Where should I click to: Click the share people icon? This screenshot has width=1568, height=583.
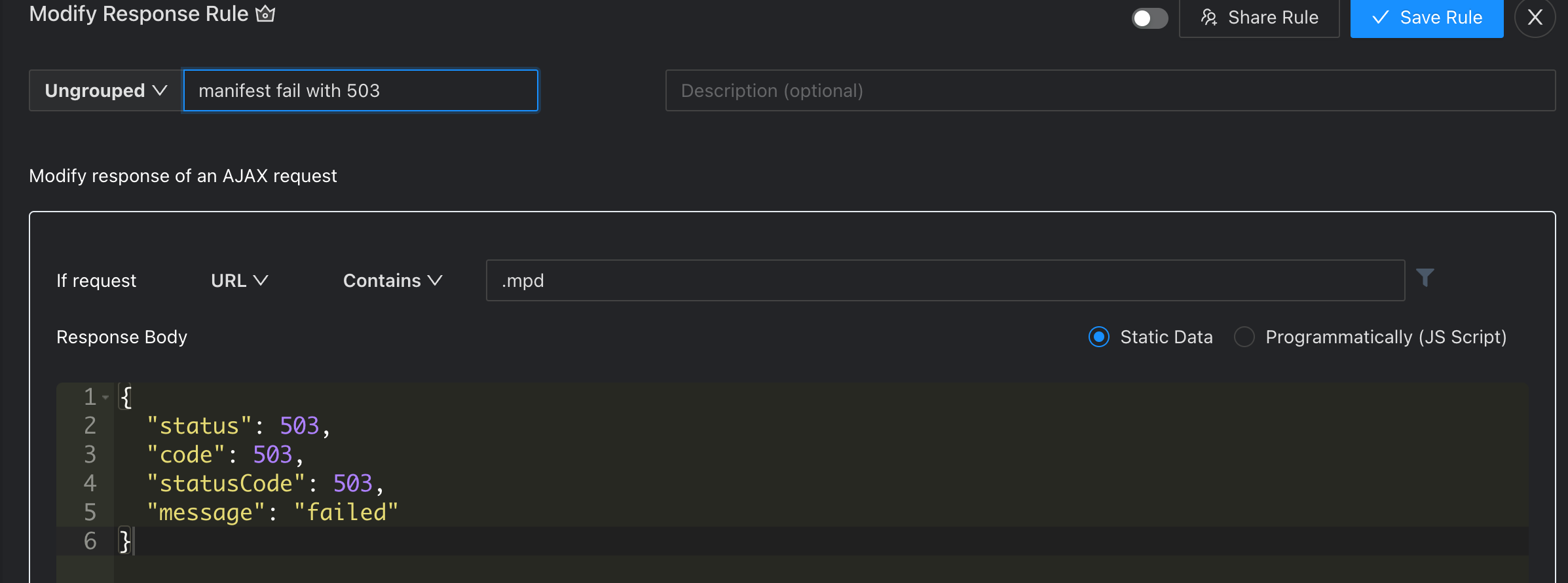1209,18
